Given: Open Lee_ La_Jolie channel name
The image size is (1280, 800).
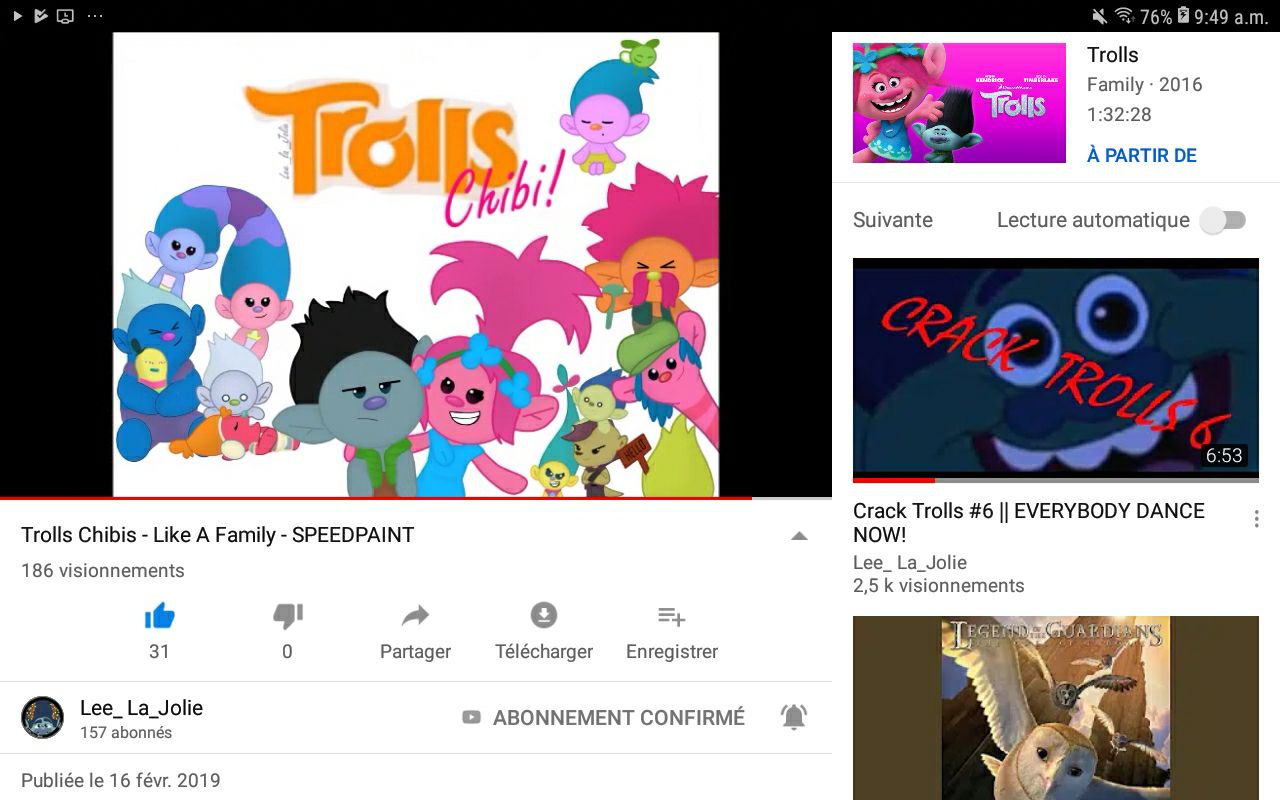Looking at the screenshot, I should pyautogui.click(x=141, y=708).
